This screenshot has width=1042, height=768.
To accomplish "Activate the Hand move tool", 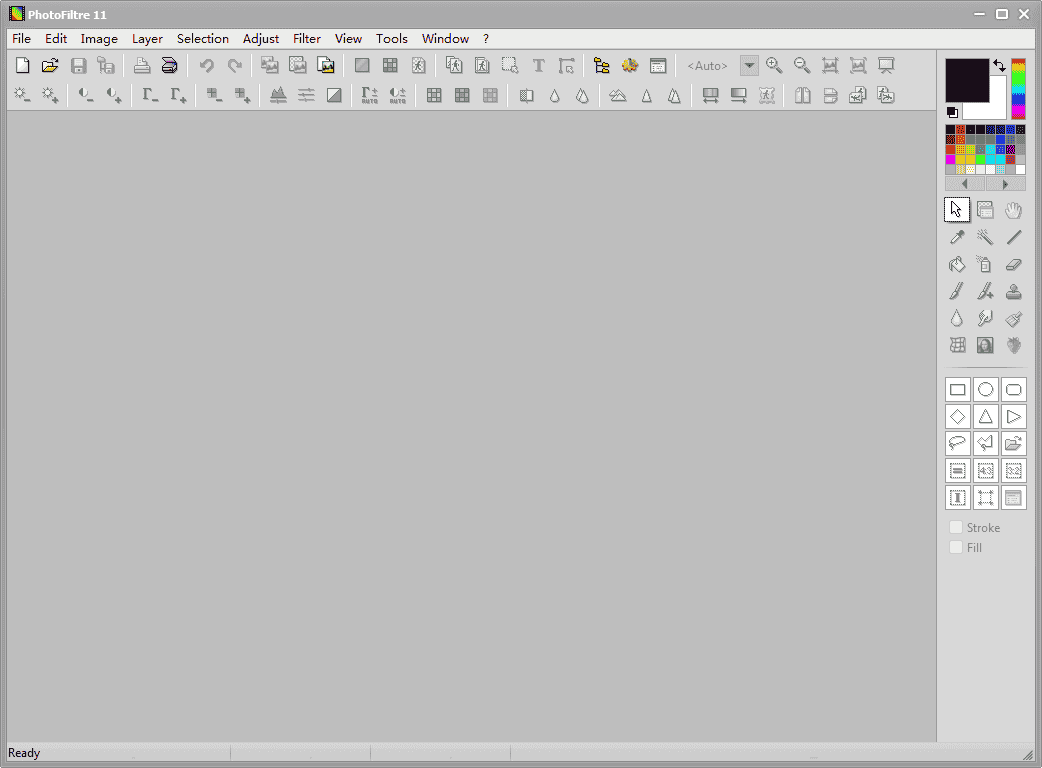I will (x=1014, y=210).
